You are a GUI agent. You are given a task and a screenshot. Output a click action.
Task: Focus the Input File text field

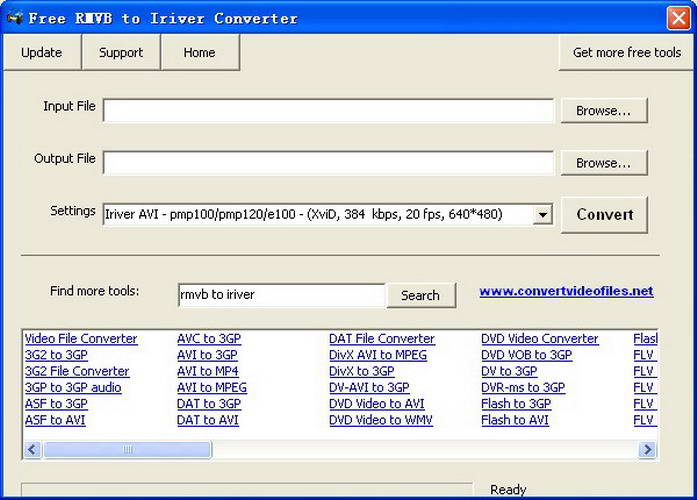pos(328,110)
